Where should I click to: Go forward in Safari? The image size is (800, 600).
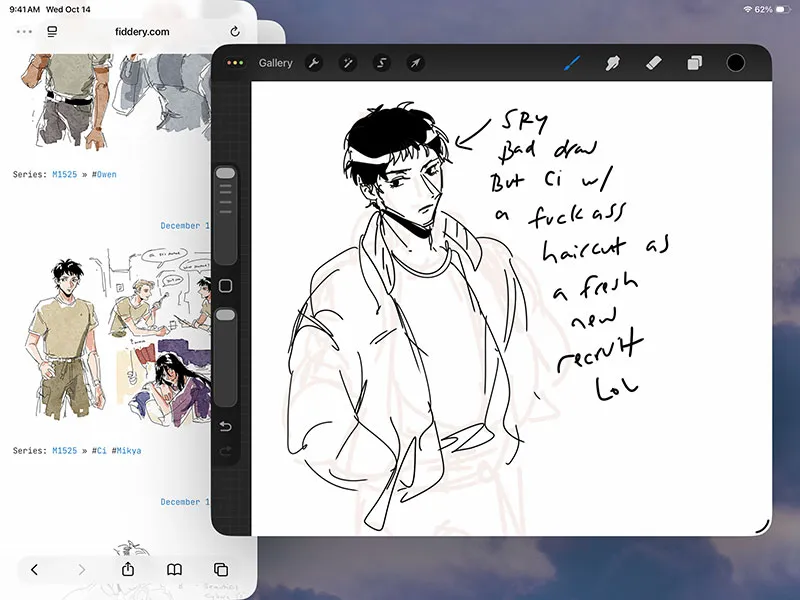(x=82, y=569)
